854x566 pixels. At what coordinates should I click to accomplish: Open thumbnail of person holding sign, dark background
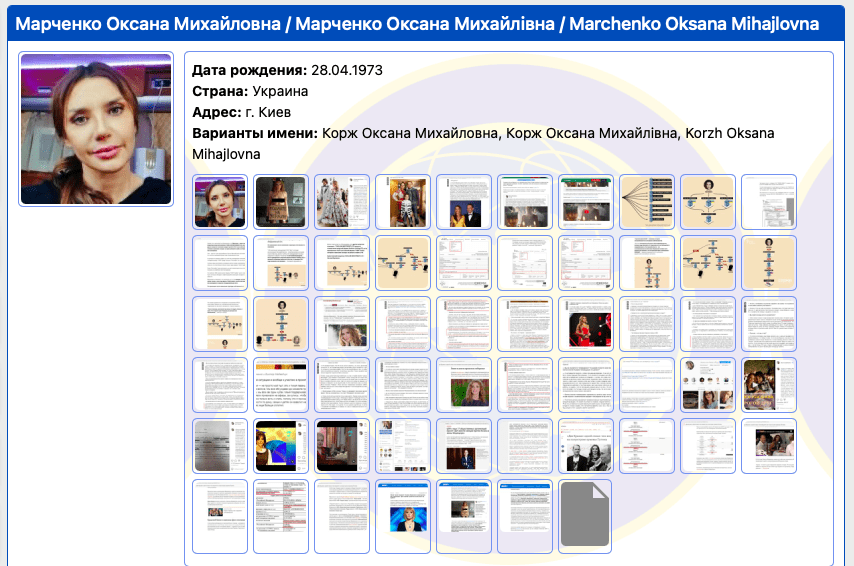(x=281, y=202)
